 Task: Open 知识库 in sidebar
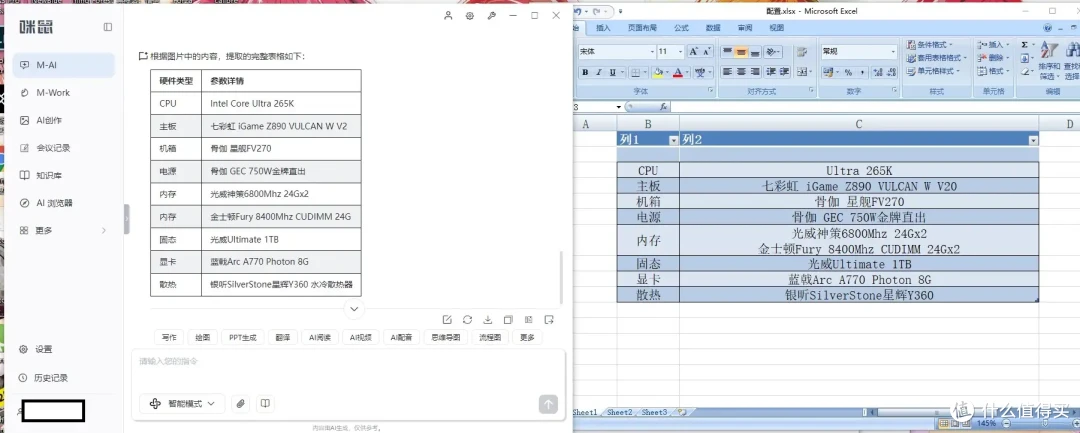pyautogui.click(x=63, y=175)
